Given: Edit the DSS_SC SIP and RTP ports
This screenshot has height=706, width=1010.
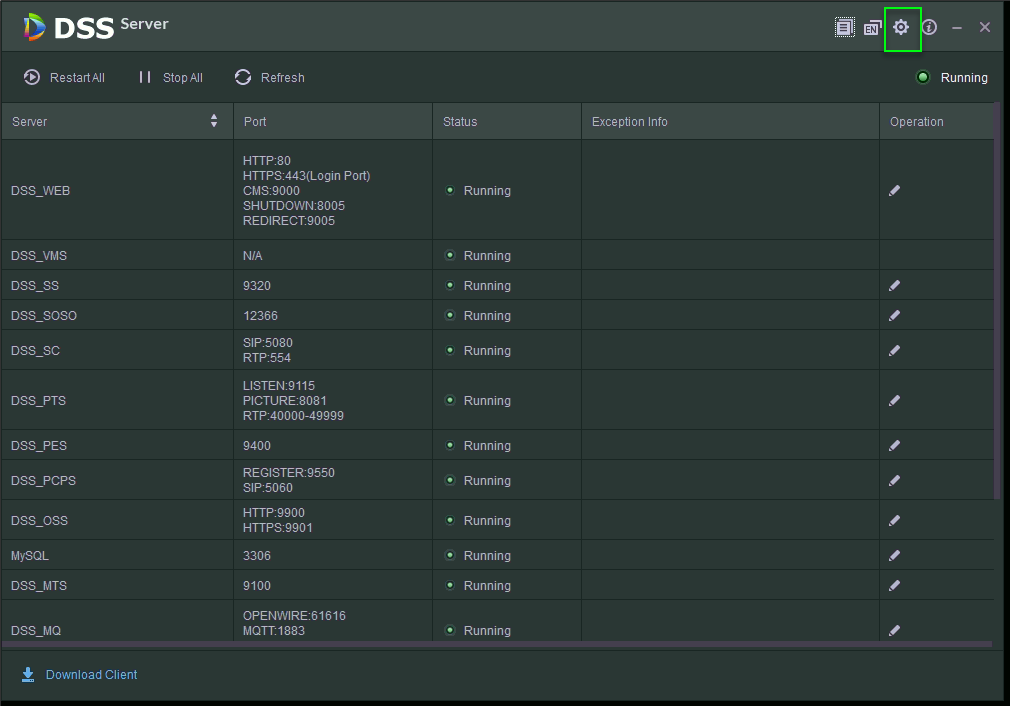Looking at the screenshot, I should pyautogui.click(x=894, y=351).
